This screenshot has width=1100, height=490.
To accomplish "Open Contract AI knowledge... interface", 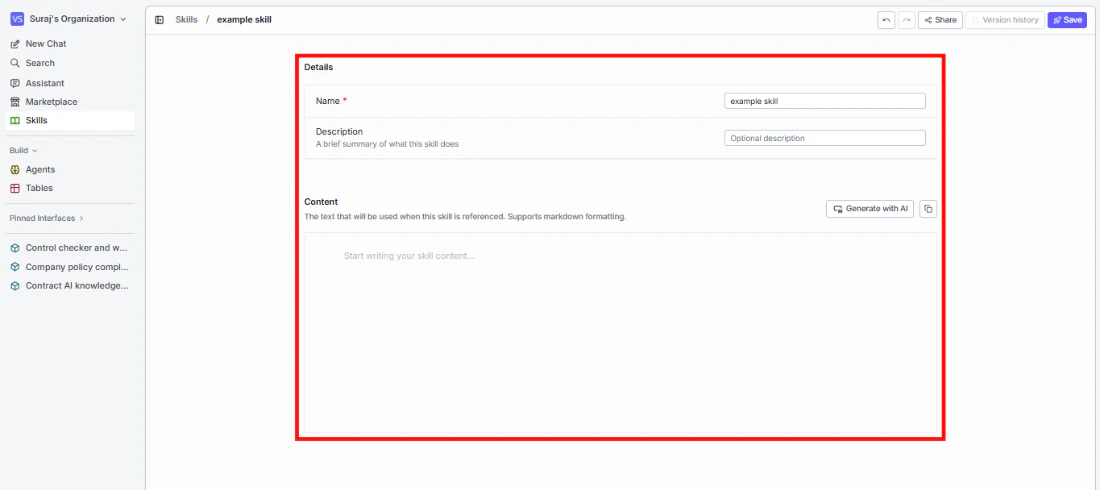I will point(77,286).
